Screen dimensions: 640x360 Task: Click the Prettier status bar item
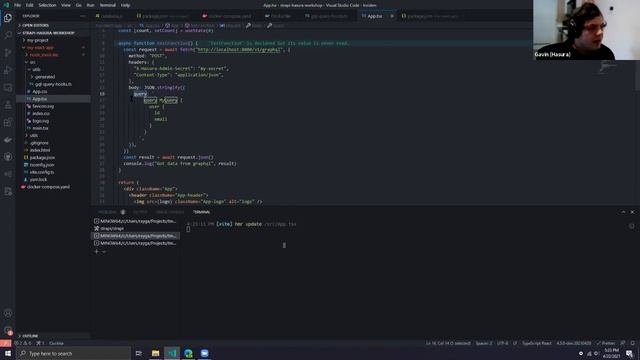coord(605,343)
